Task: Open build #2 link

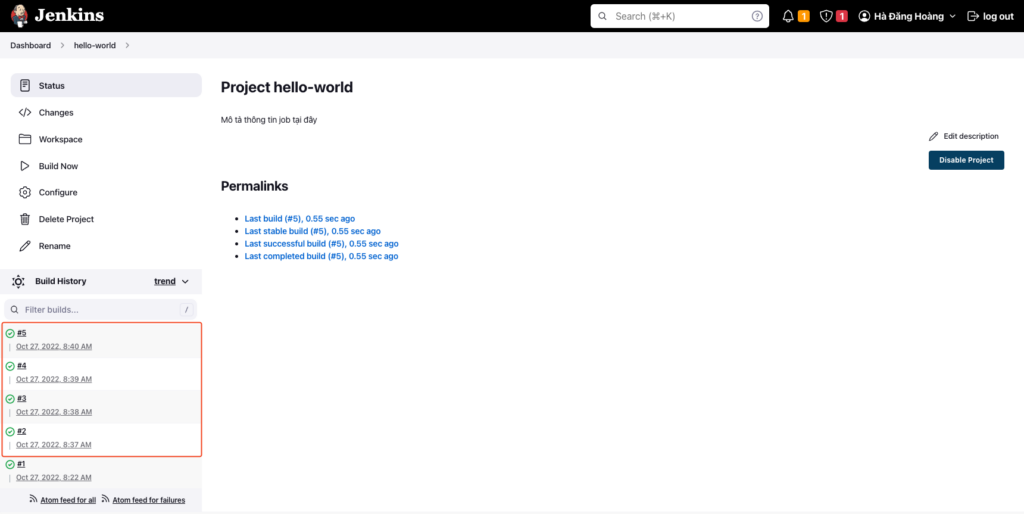Action: pyautogui.click(x=22, y=431)
